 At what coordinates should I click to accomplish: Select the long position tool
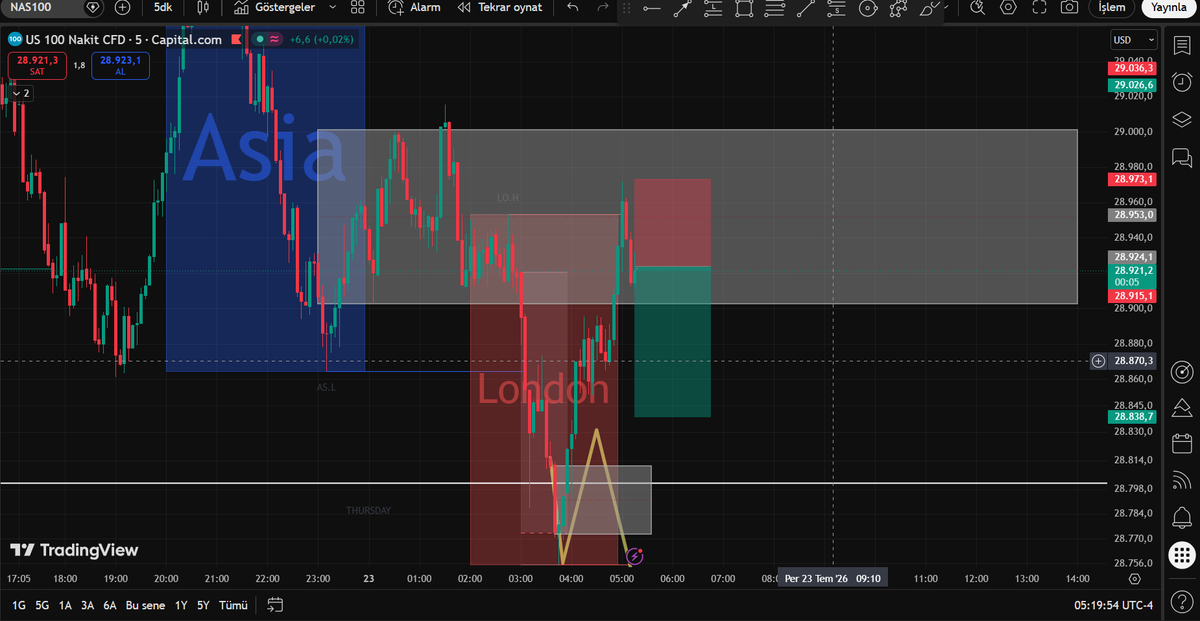point(713,8)
